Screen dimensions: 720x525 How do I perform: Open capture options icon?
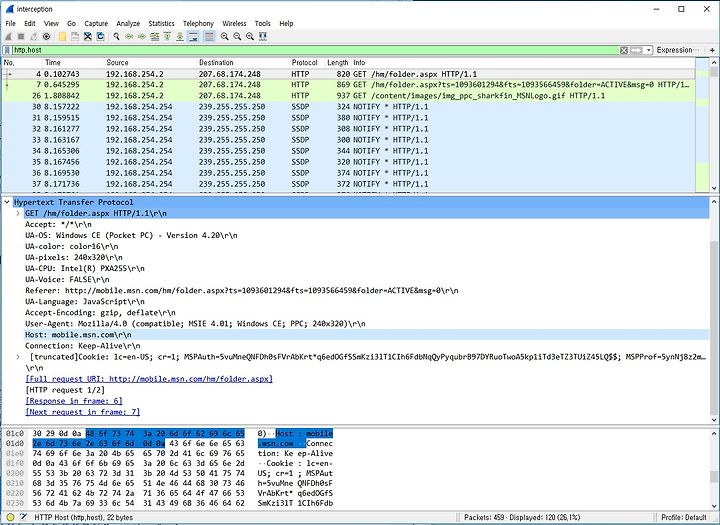point(46,37)
